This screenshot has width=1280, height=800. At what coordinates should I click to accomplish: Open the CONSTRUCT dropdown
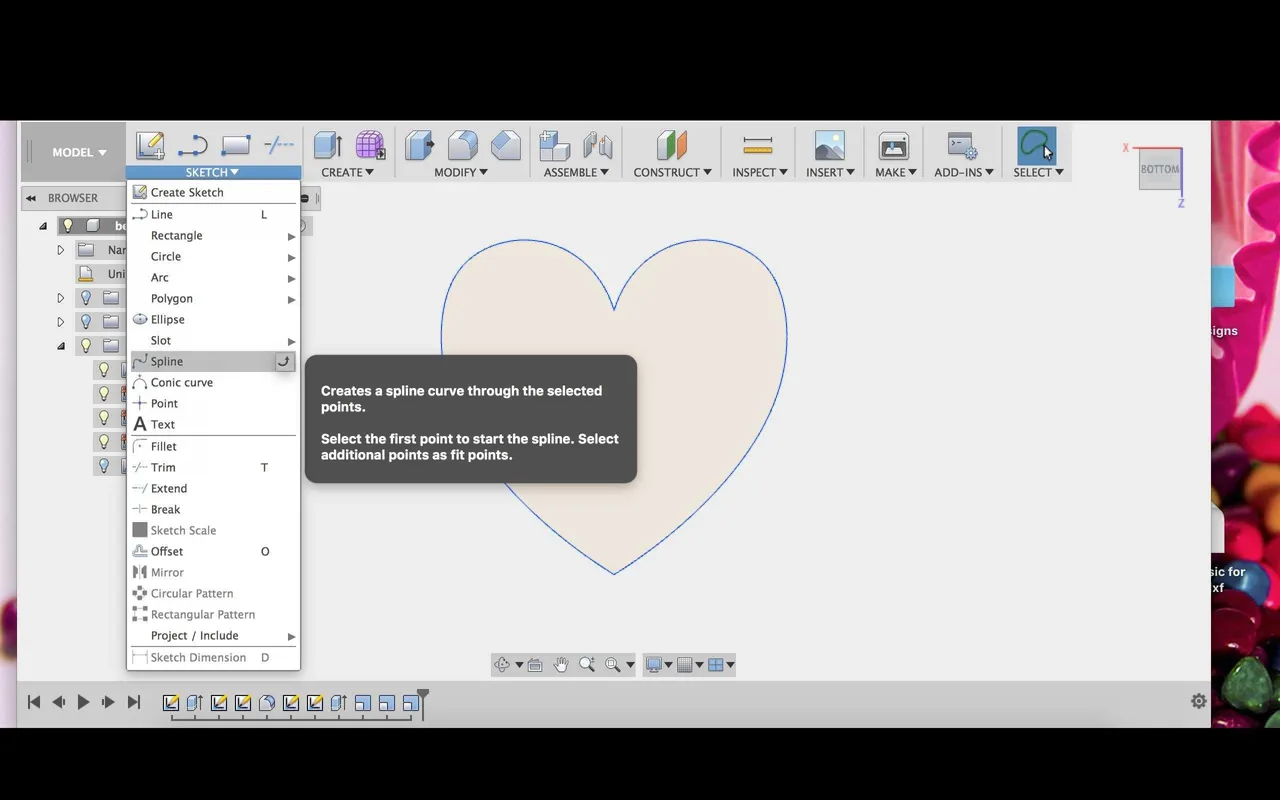[x=672, y=172]
